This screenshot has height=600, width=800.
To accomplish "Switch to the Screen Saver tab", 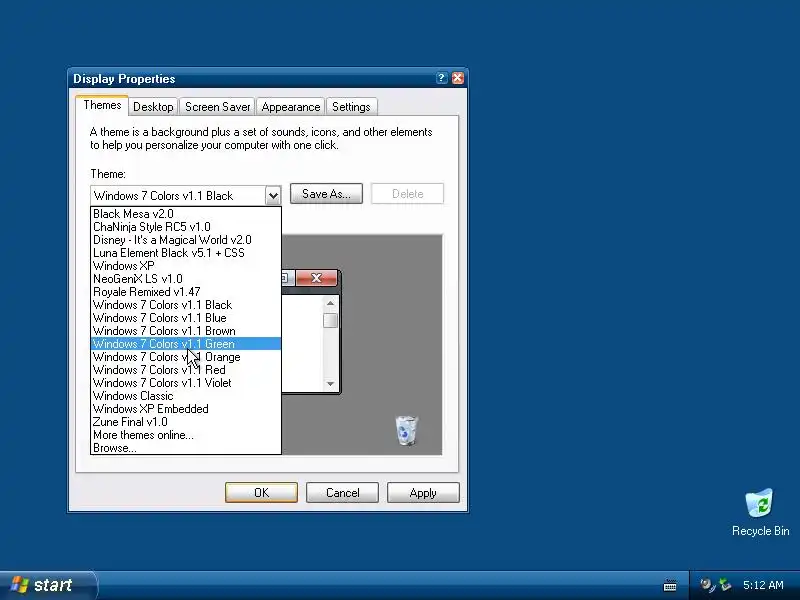I will click(217, 107).
